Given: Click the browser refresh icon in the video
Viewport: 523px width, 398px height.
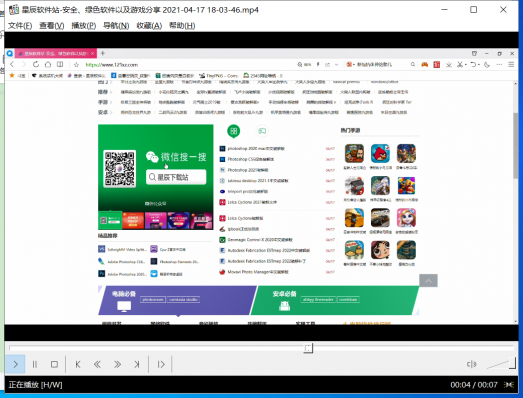Looking at the screenshot, I should pyautogui.click(x=36, y=64).
